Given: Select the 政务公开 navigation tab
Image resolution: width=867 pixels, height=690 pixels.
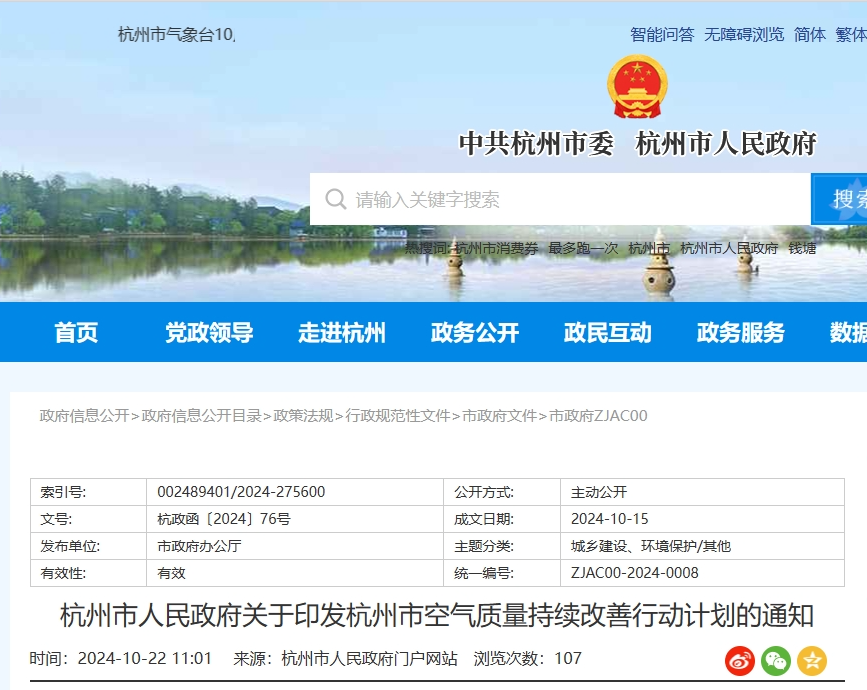Looking at the screenshot, I should [x=475, y=333].
